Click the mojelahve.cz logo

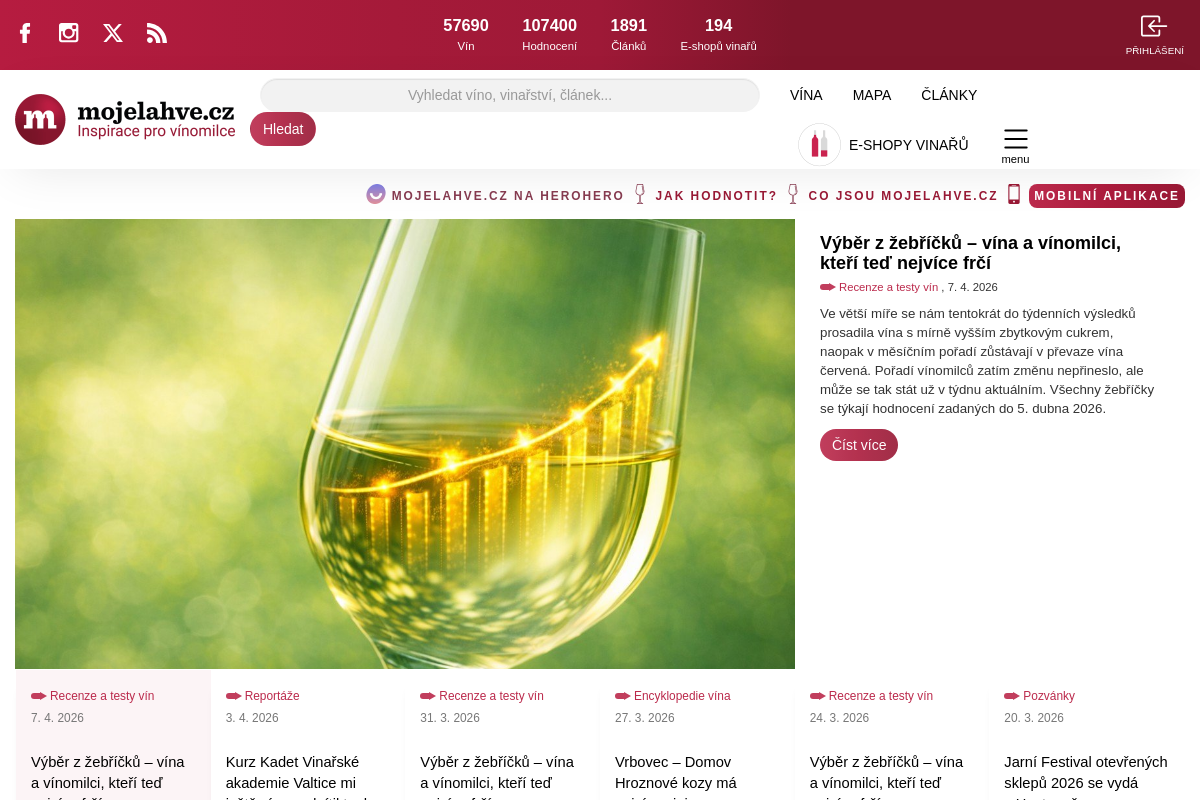pyautogui.click(x=125, y=120)
